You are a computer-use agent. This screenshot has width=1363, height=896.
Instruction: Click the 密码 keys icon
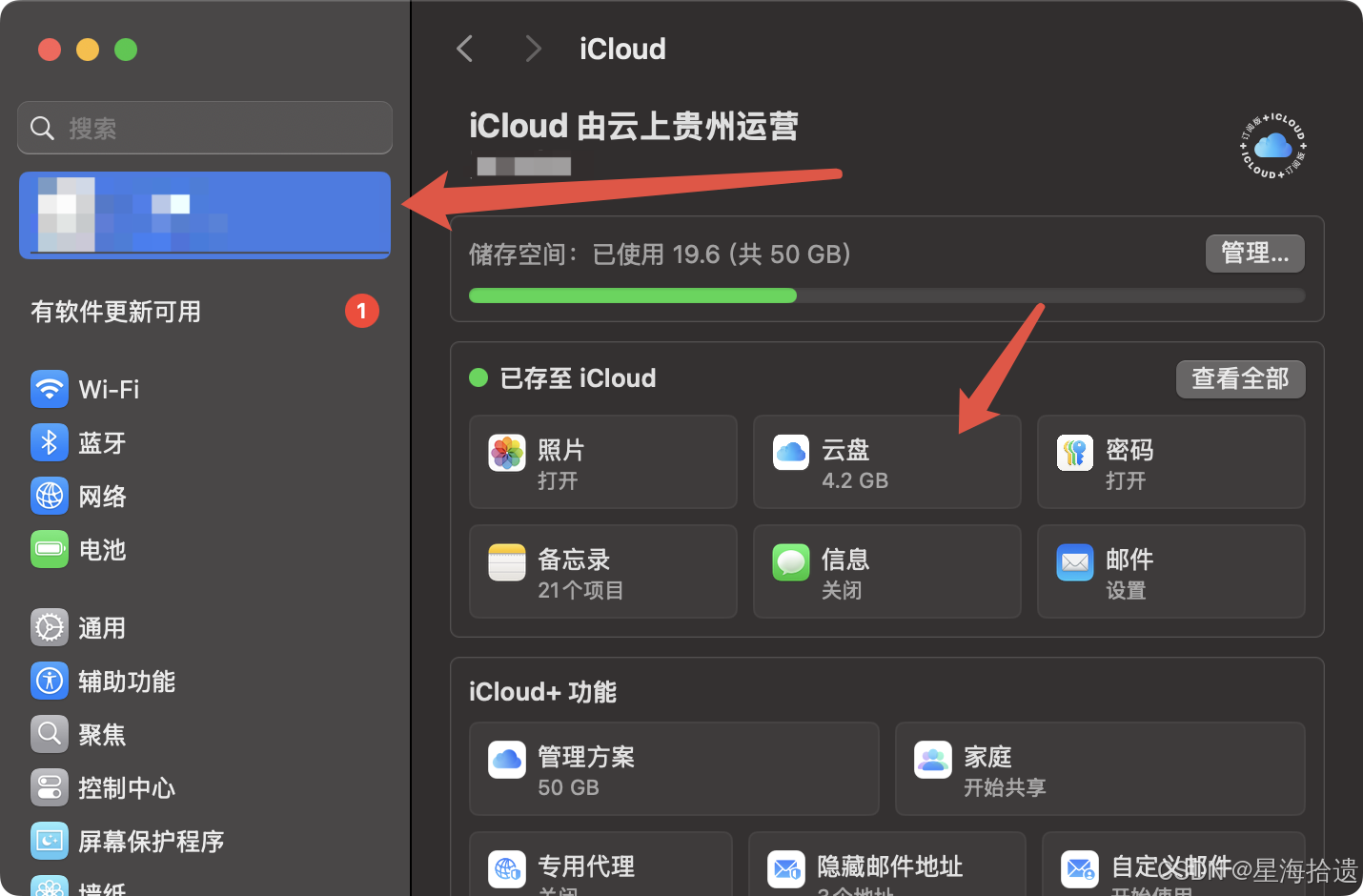1075,453
